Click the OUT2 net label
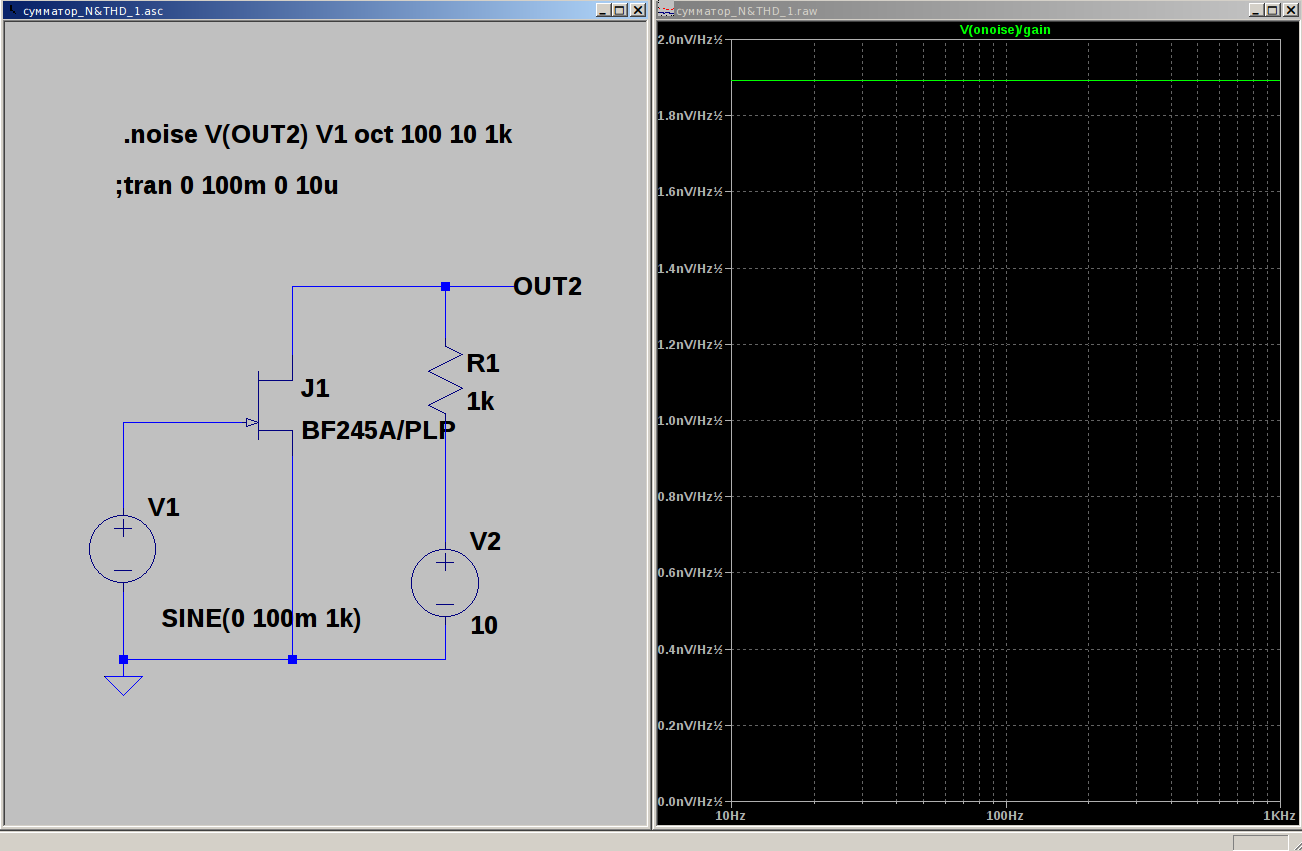1302x851 pixels. [x=547, y=287]
